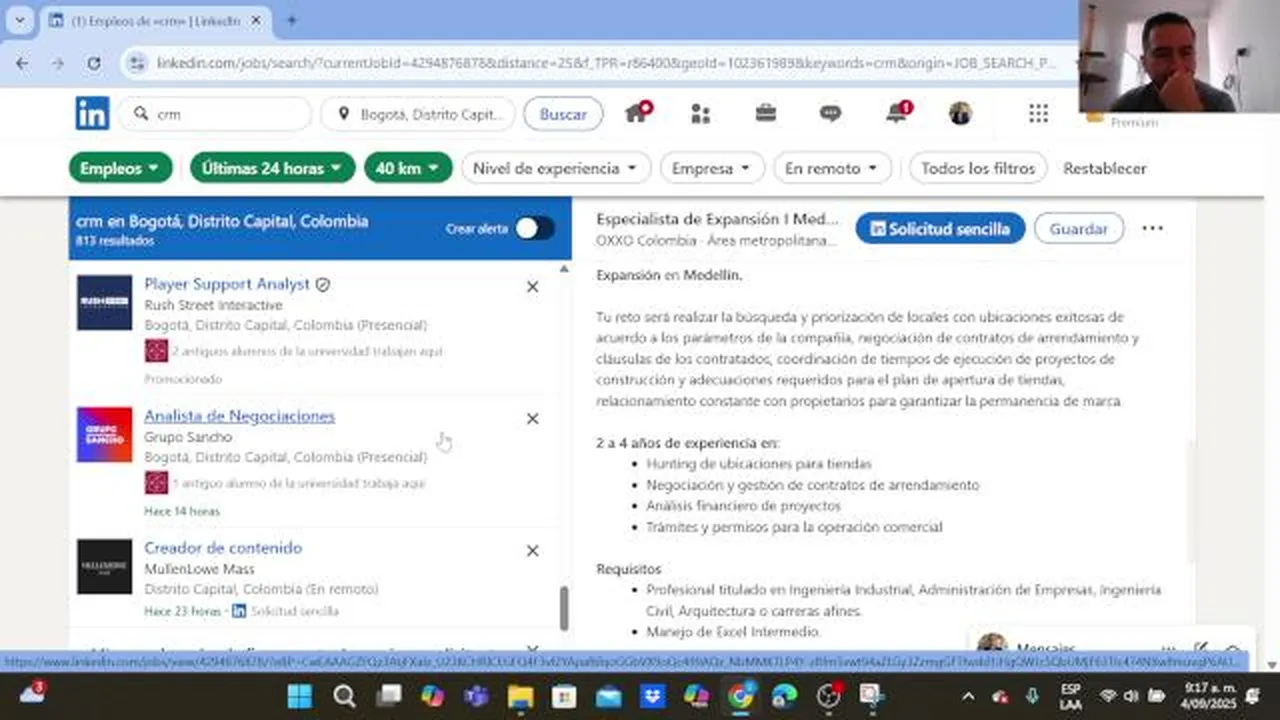Click the 'Hace 14 horas' timestamp

coord(182,511)
